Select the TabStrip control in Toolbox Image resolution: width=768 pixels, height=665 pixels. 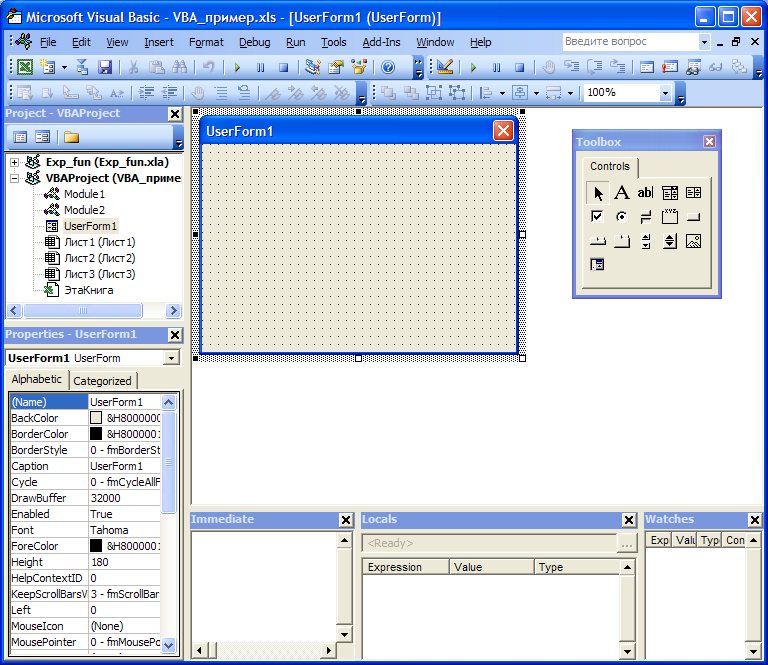coord(598,240)
